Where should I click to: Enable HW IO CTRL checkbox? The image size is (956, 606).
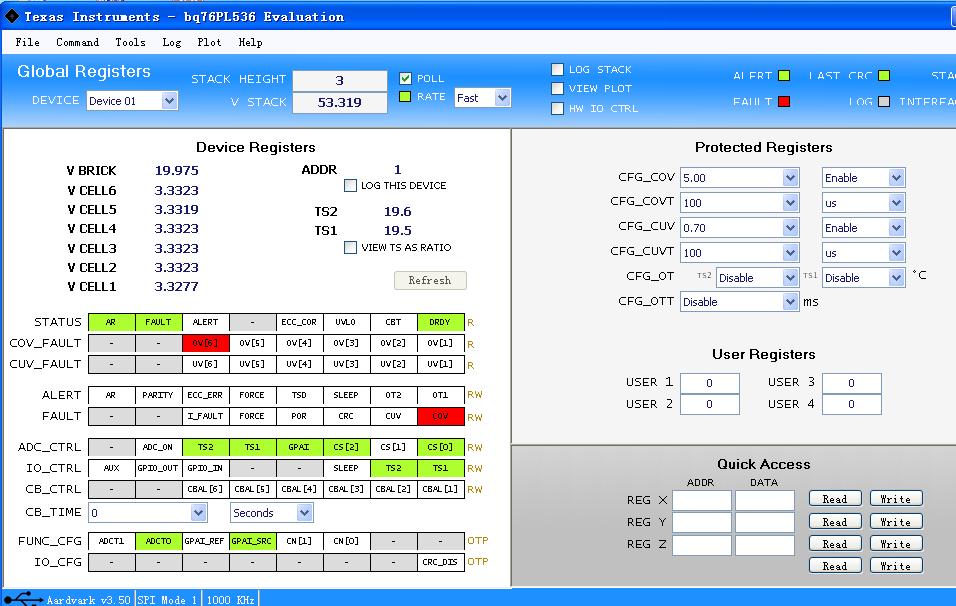[x=557, y=109]
